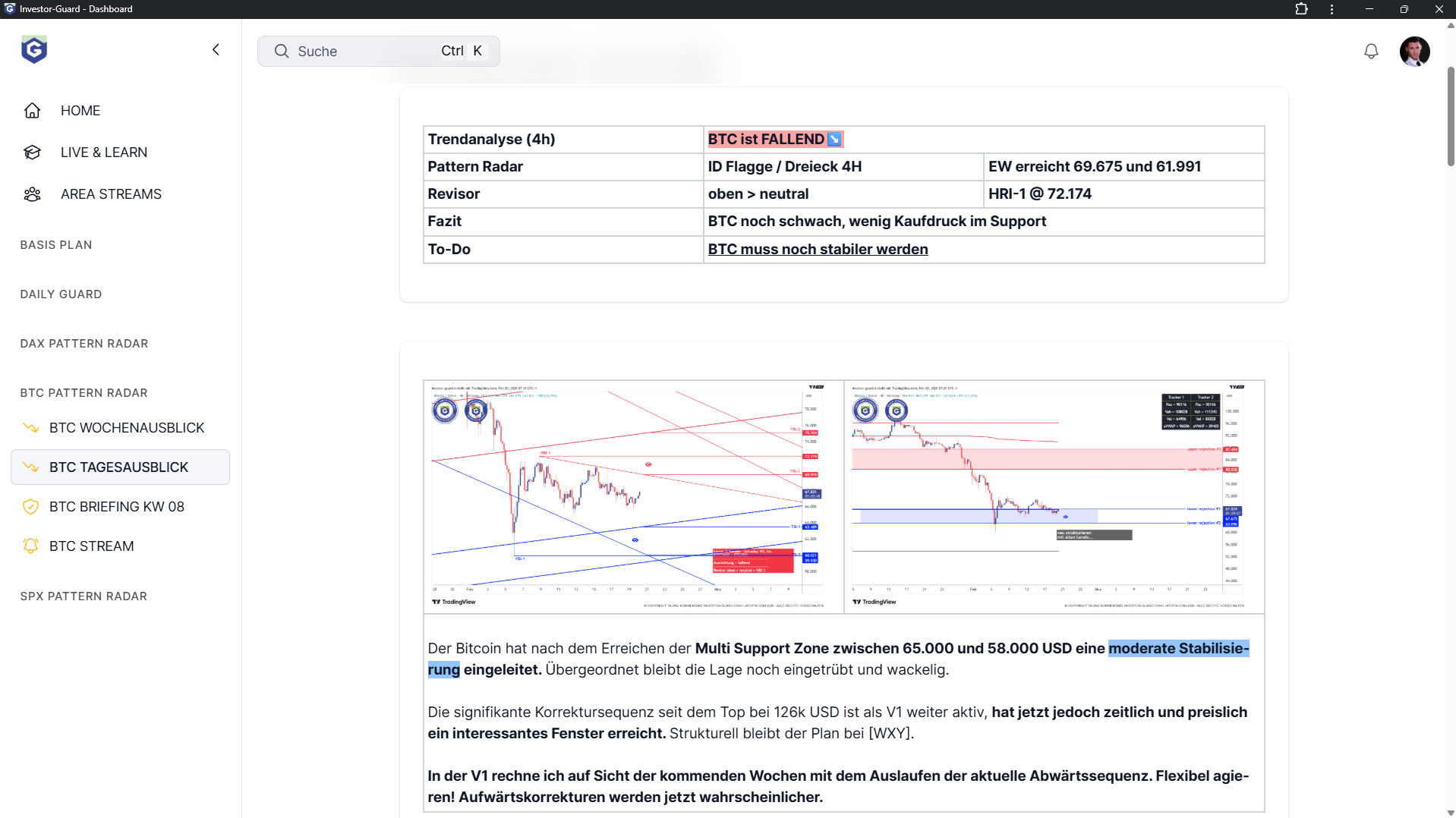Click the home icon in sidebar
The width and height of the screenshot is (1456, 818).
click(x=32, y=111)
